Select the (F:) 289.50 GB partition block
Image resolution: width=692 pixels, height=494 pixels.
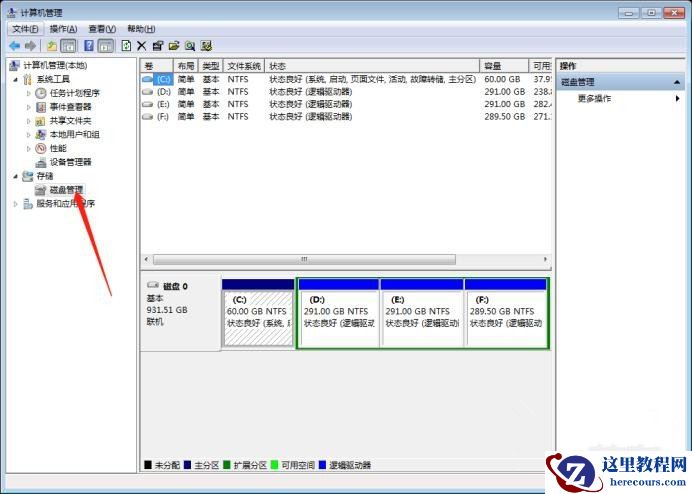[x=506, y=313]
